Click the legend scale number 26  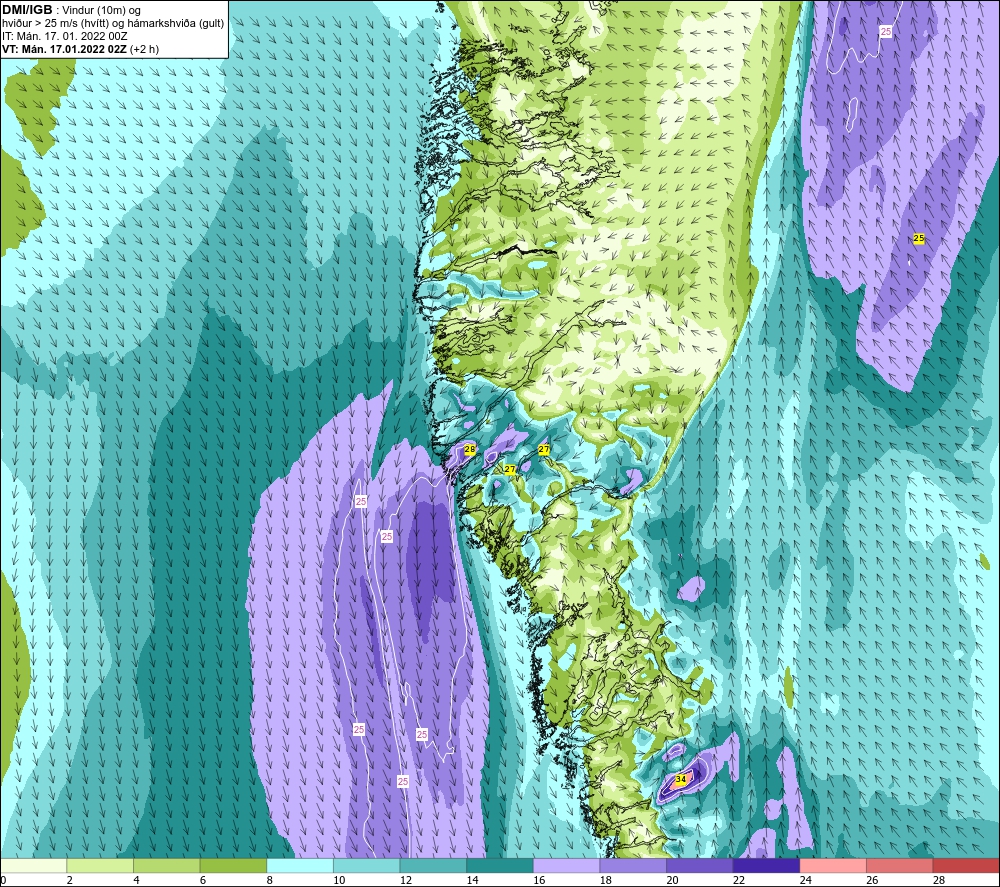872,880
